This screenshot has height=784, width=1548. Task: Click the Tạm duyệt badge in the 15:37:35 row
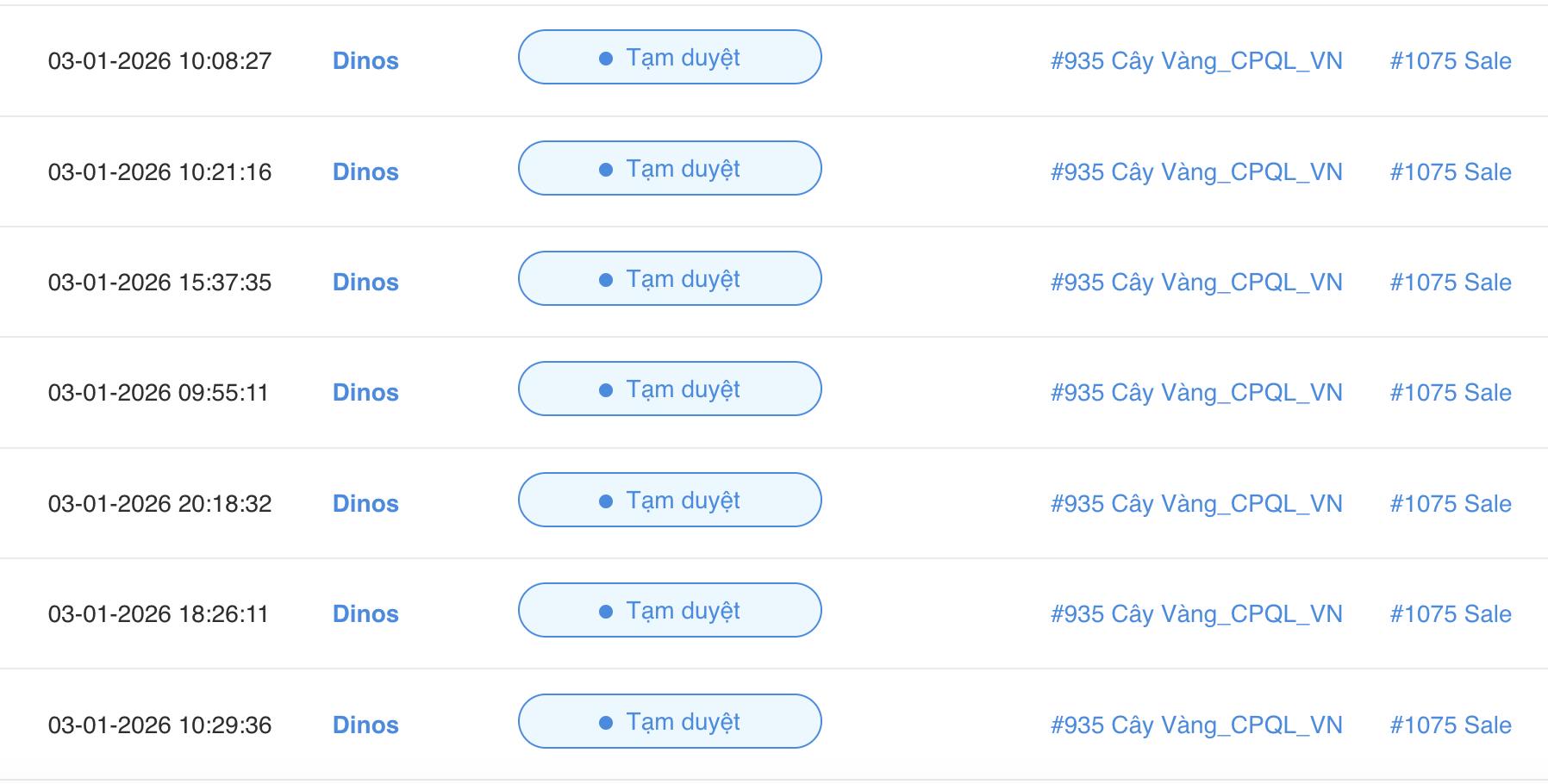pos(670,279)
